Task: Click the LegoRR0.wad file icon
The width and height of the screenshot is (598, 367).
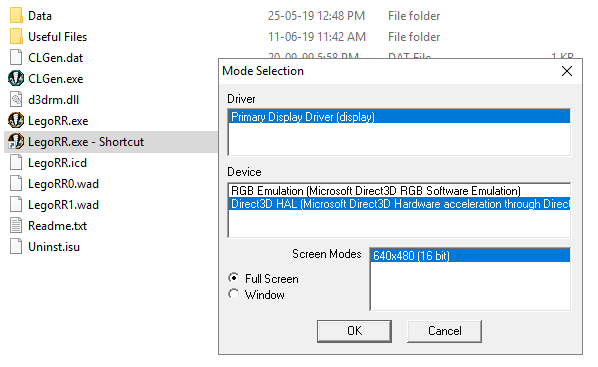Action: (16, 184)
